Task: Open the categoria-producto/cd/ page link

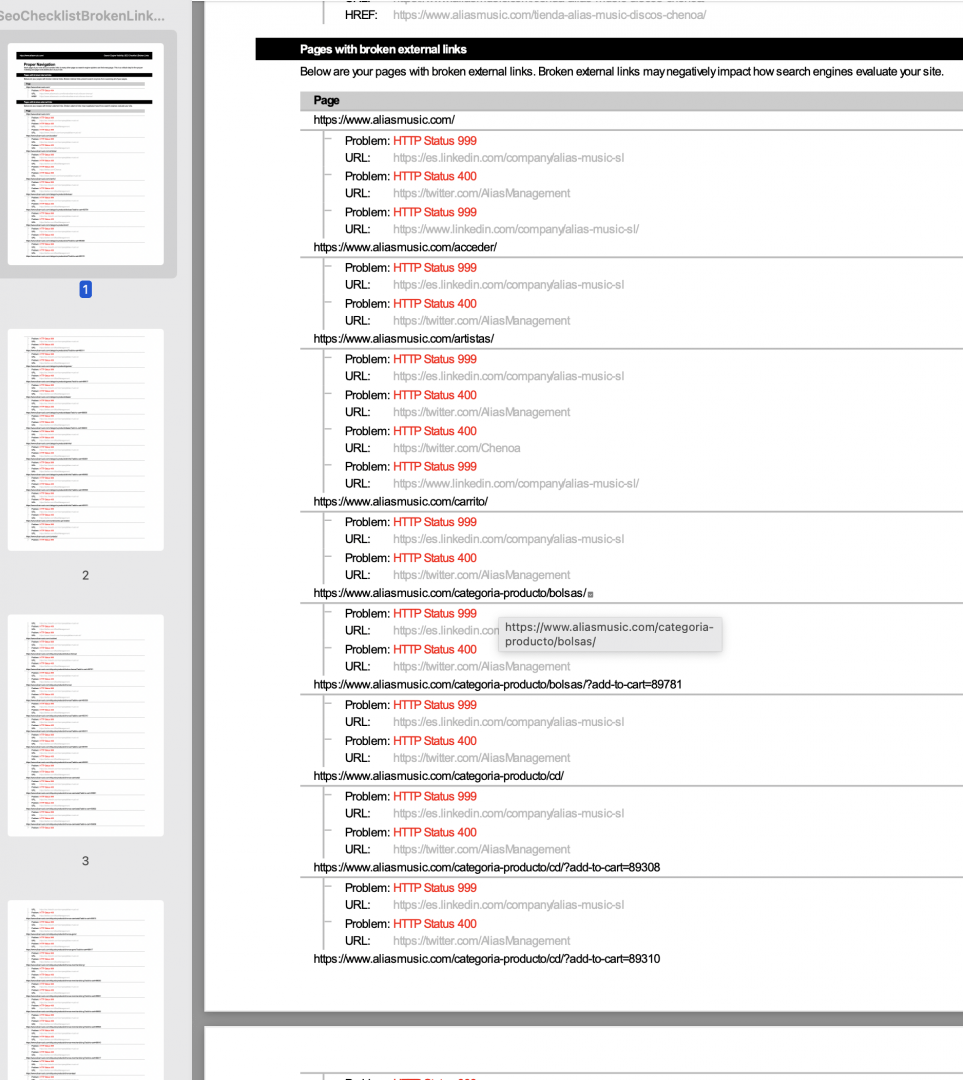Action: point(438,776)
